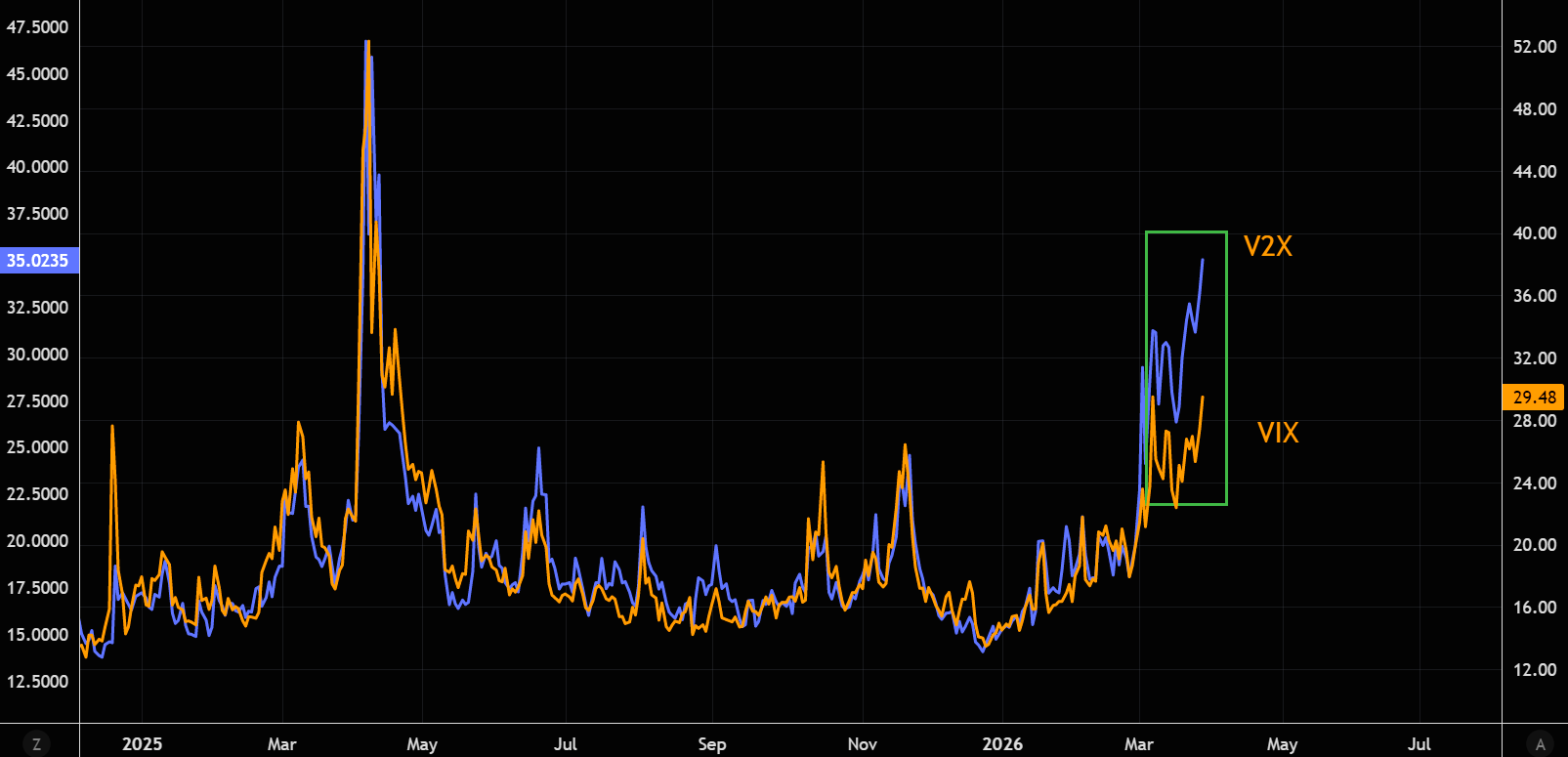Select the V2X text annotation
1568x757 pixels.
click(1267, 246)
